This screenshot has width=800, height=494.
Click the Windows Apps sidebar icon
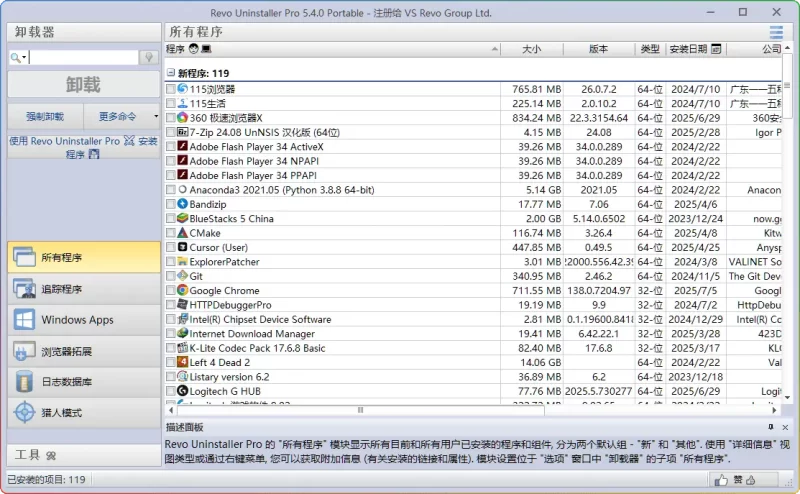tap(24, 320)
